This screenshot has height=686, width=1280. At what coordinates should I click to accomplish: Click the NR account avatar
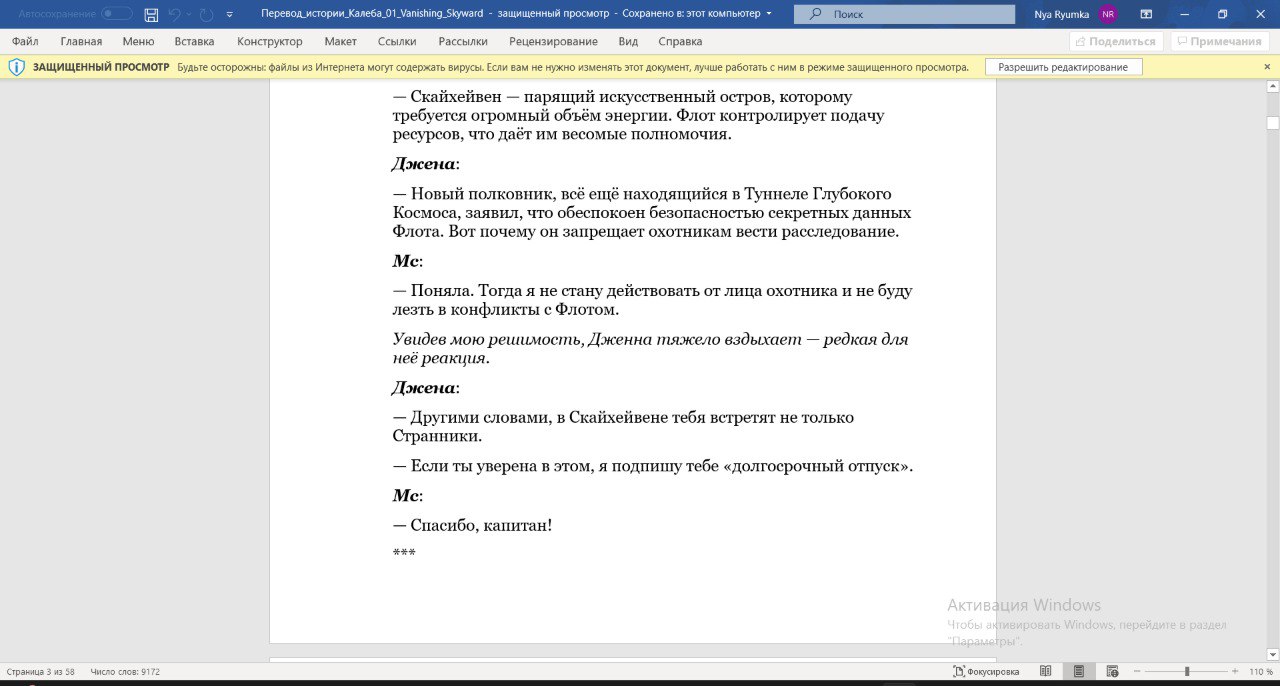(x=1107, y=14)
